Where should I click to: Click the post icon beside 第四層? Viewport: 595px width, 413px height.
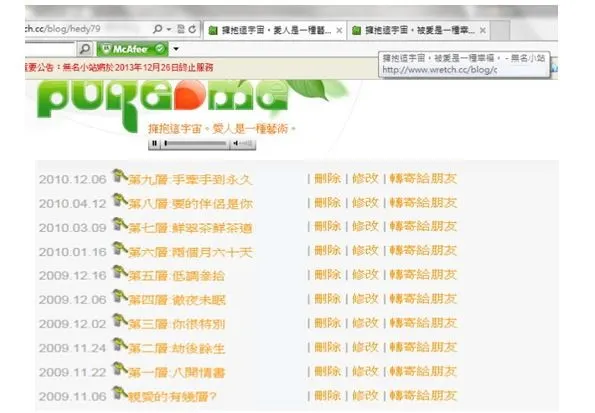pos(120,297)
